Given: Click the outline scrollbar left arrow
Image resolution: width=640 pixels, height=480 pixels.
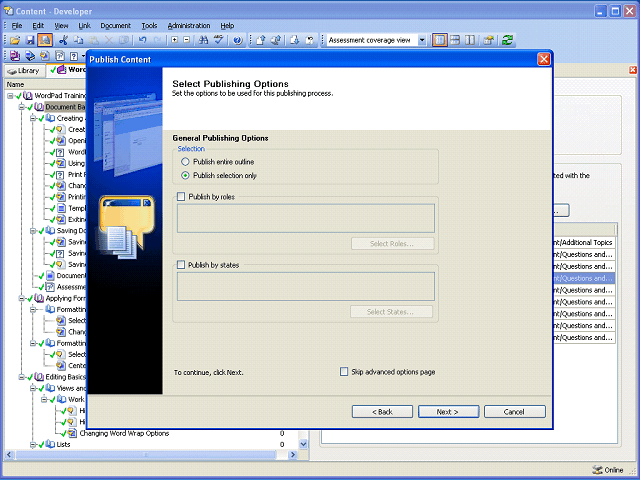Looking at the screenshot, I should (x=9, y=454).
